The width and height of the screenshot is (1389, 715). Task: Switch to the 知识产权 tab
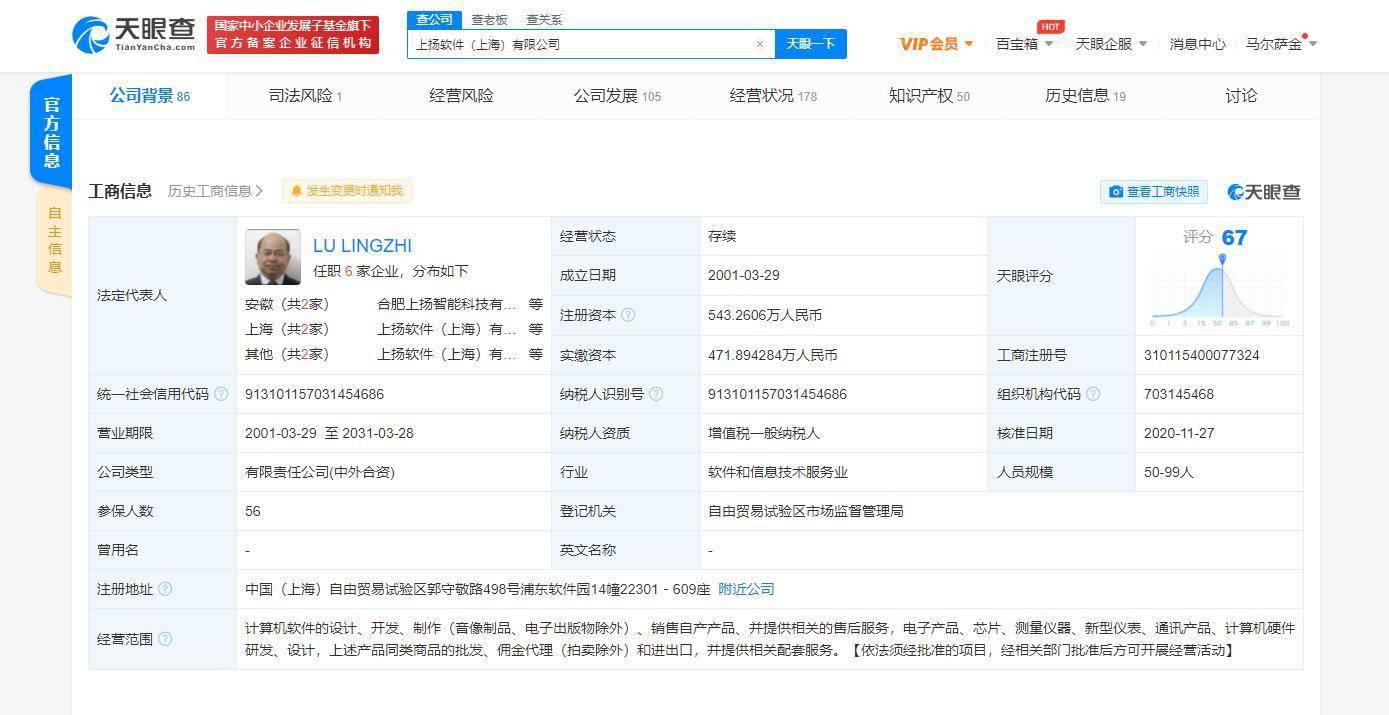pyautogui.click(x=929, y=96)
